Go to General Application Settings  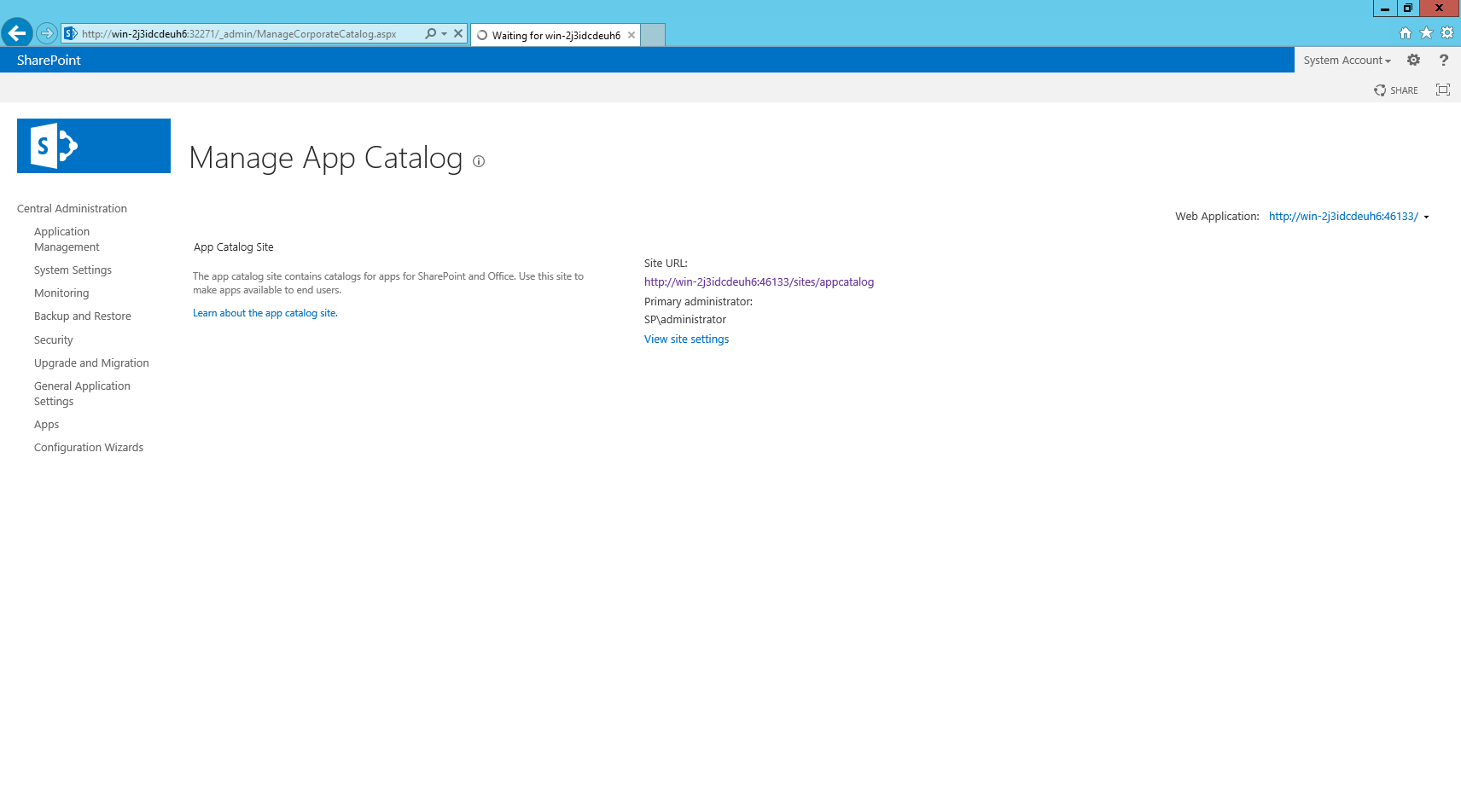click(x=82, y=394)
